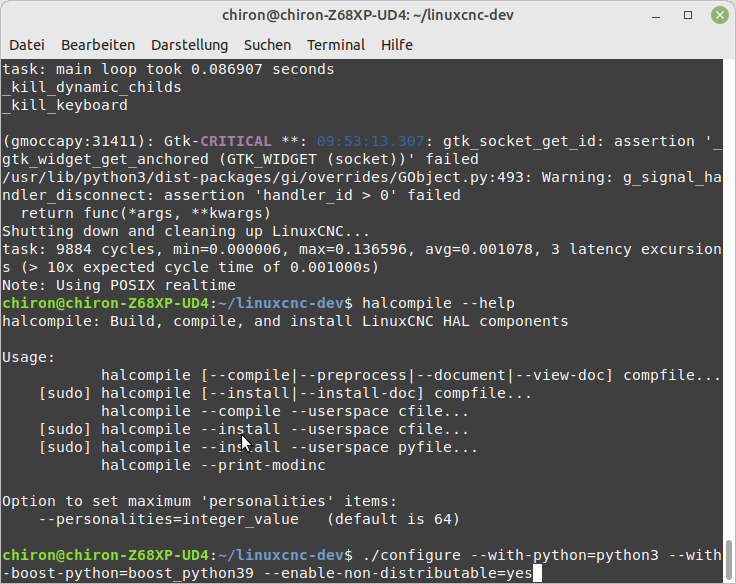Click 'halcompile: Build, compile, and install' line
Viewport: 736px width, 584px height.
pyautogui.click(x=285, y=322)
